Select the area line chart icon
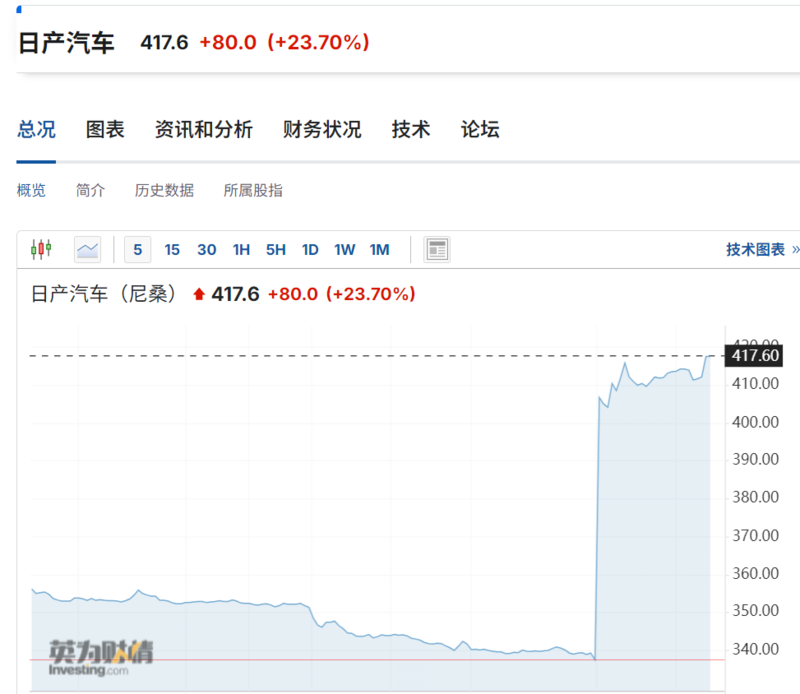 tap(87, 250)
